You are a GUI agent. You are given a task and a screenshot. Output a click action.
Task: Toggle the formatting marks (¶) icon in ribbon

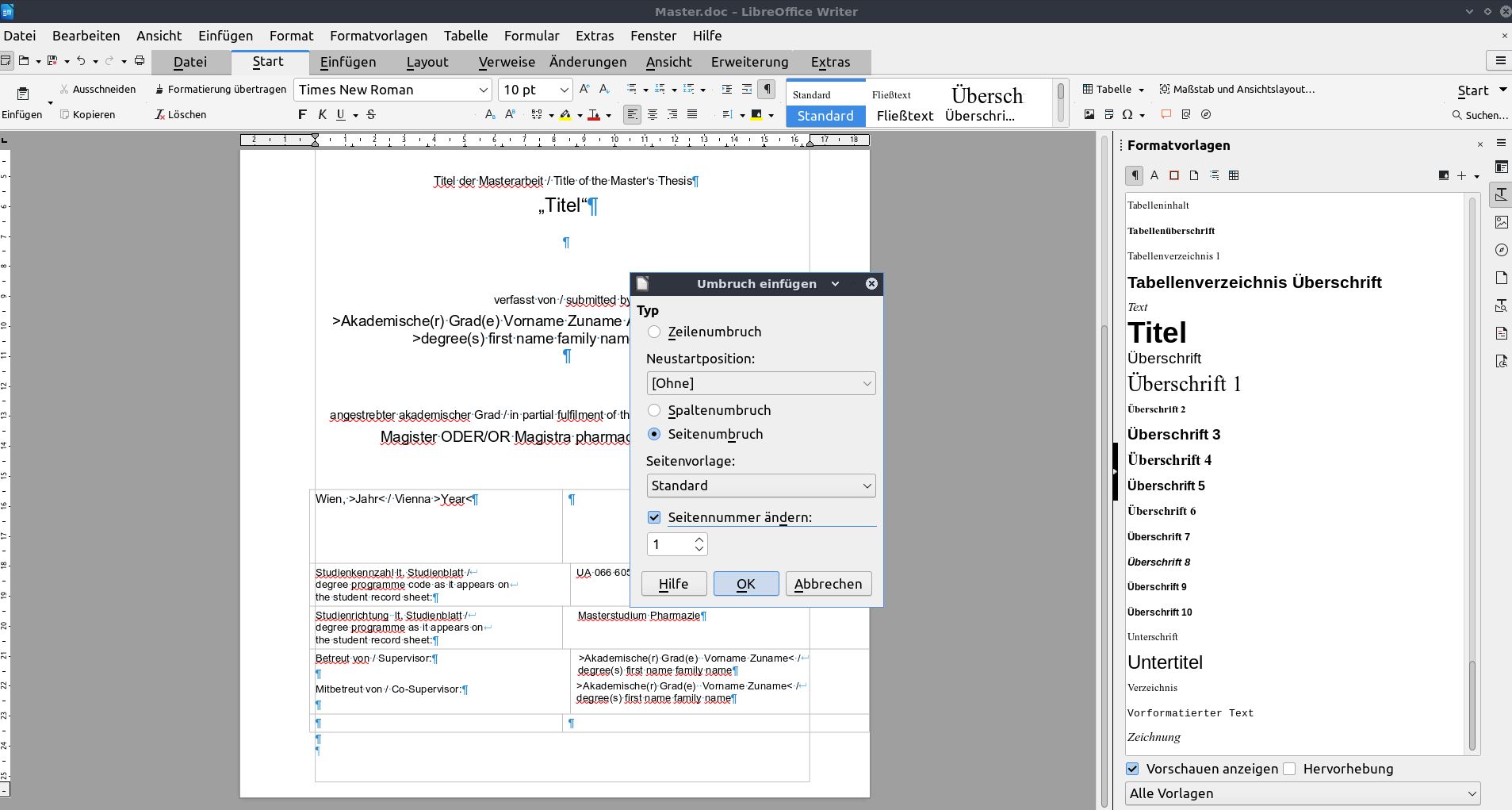[767, 90]
